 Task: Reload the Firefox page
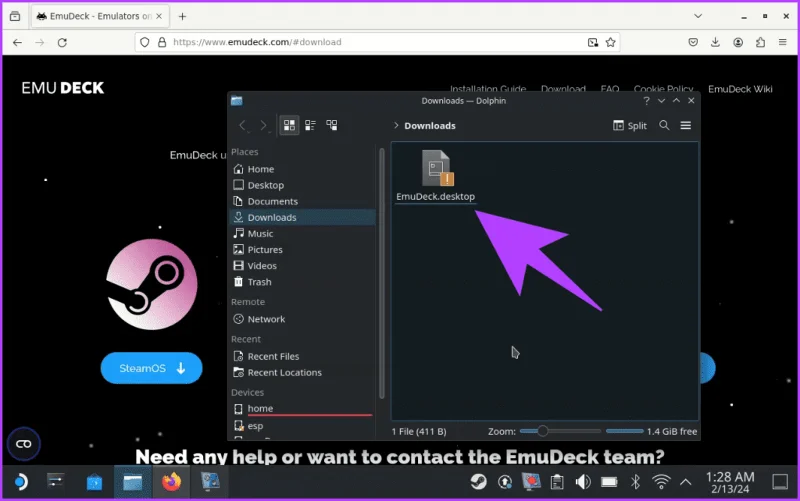(62, 42)
